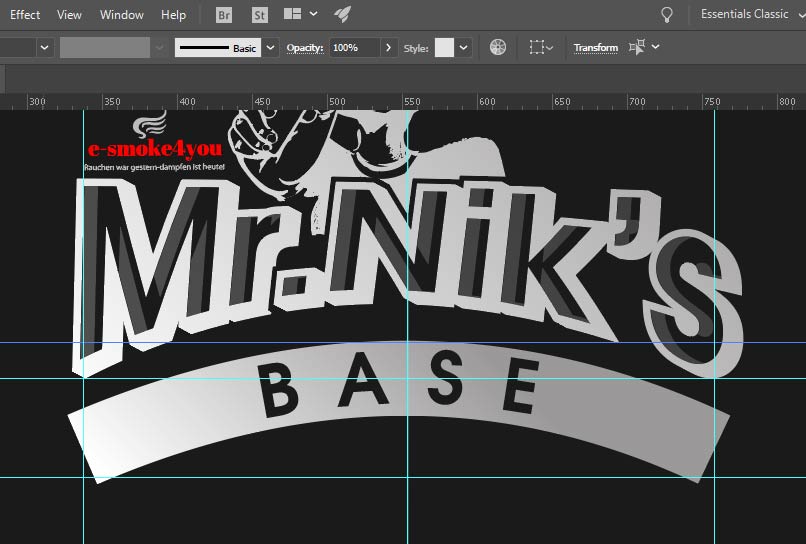Click the Arrange Documents icon
Viewport: 806px width, 544px height.
click(292, 14)
